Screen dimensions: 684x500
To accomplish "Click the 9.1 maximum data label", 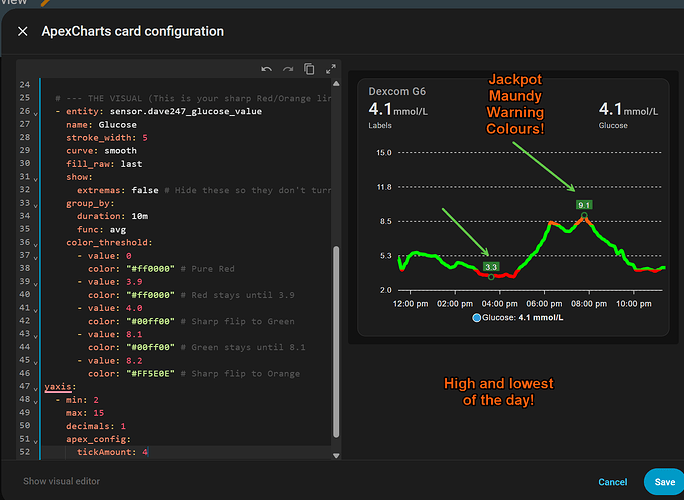I will (585, 205).
